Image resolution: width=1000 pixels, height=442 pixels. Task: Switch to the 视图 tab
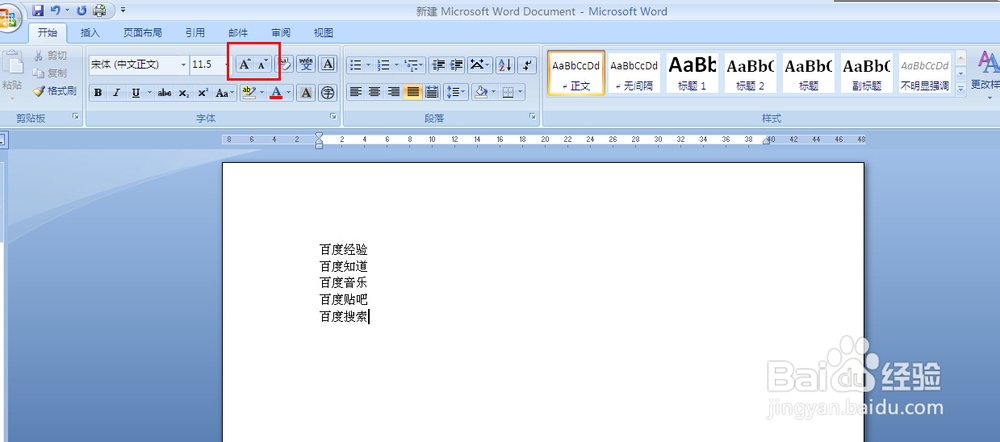point(323,33)
